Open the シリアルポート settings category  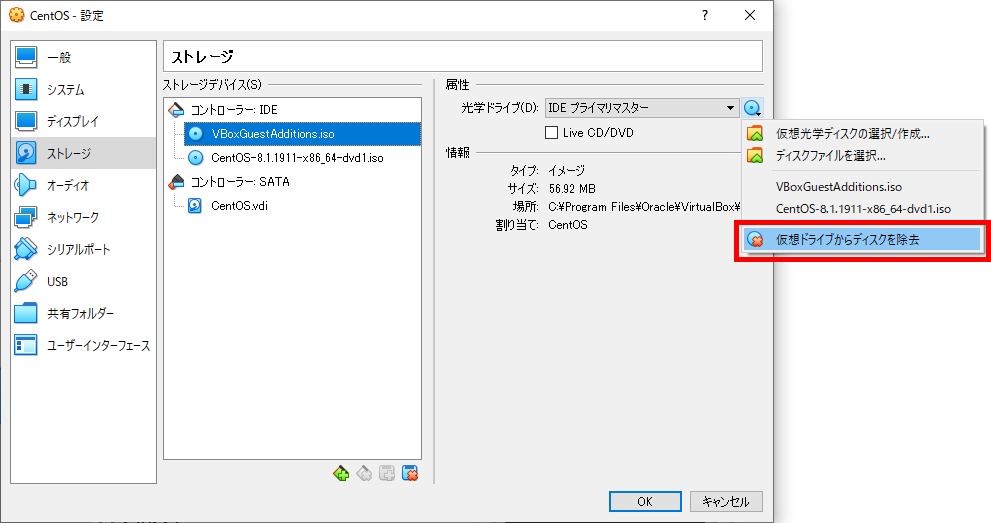tap(83, 249)
